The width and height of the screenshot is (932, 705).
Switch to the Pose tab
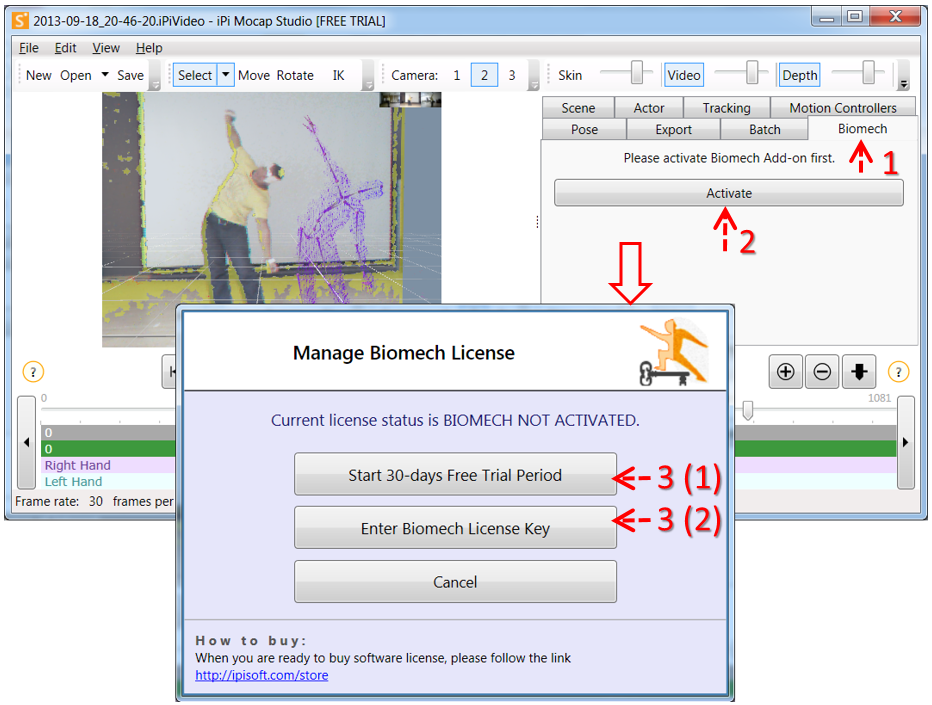coord(584,129)
